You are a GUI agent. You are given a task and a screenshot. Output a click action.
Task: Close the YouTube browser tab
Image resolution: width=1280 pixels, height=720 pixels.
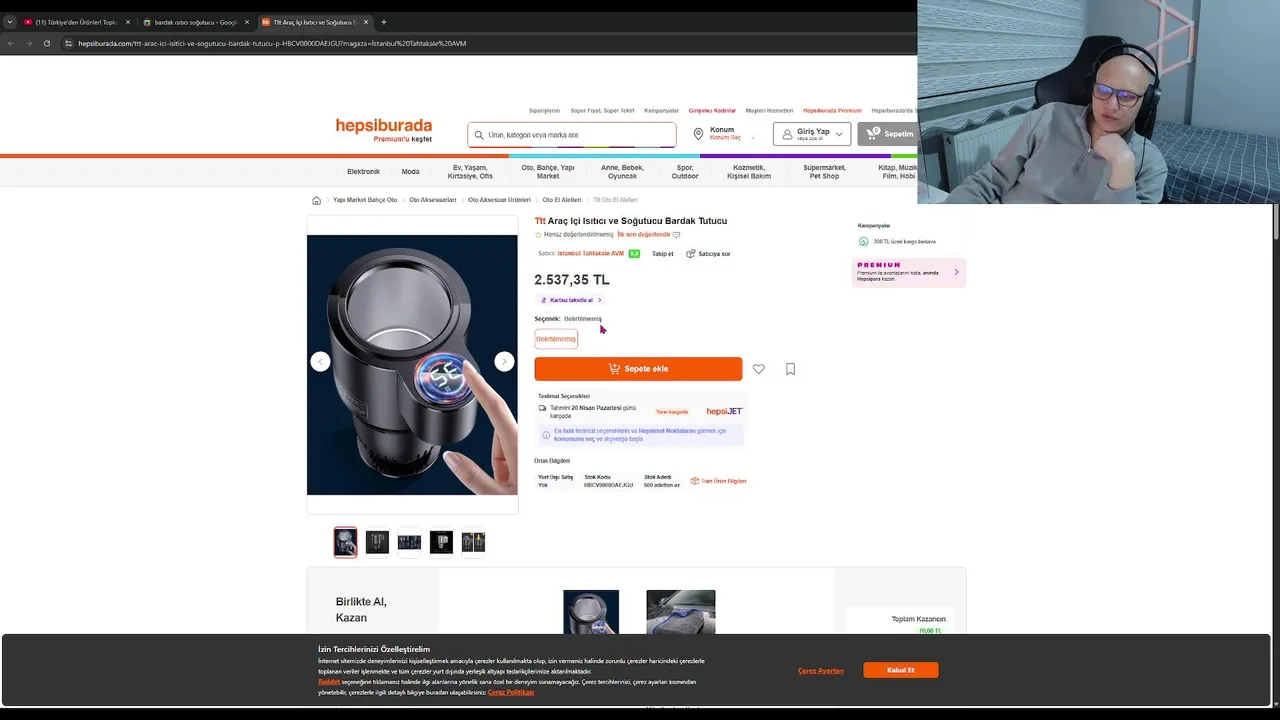[x=128, y=22]
